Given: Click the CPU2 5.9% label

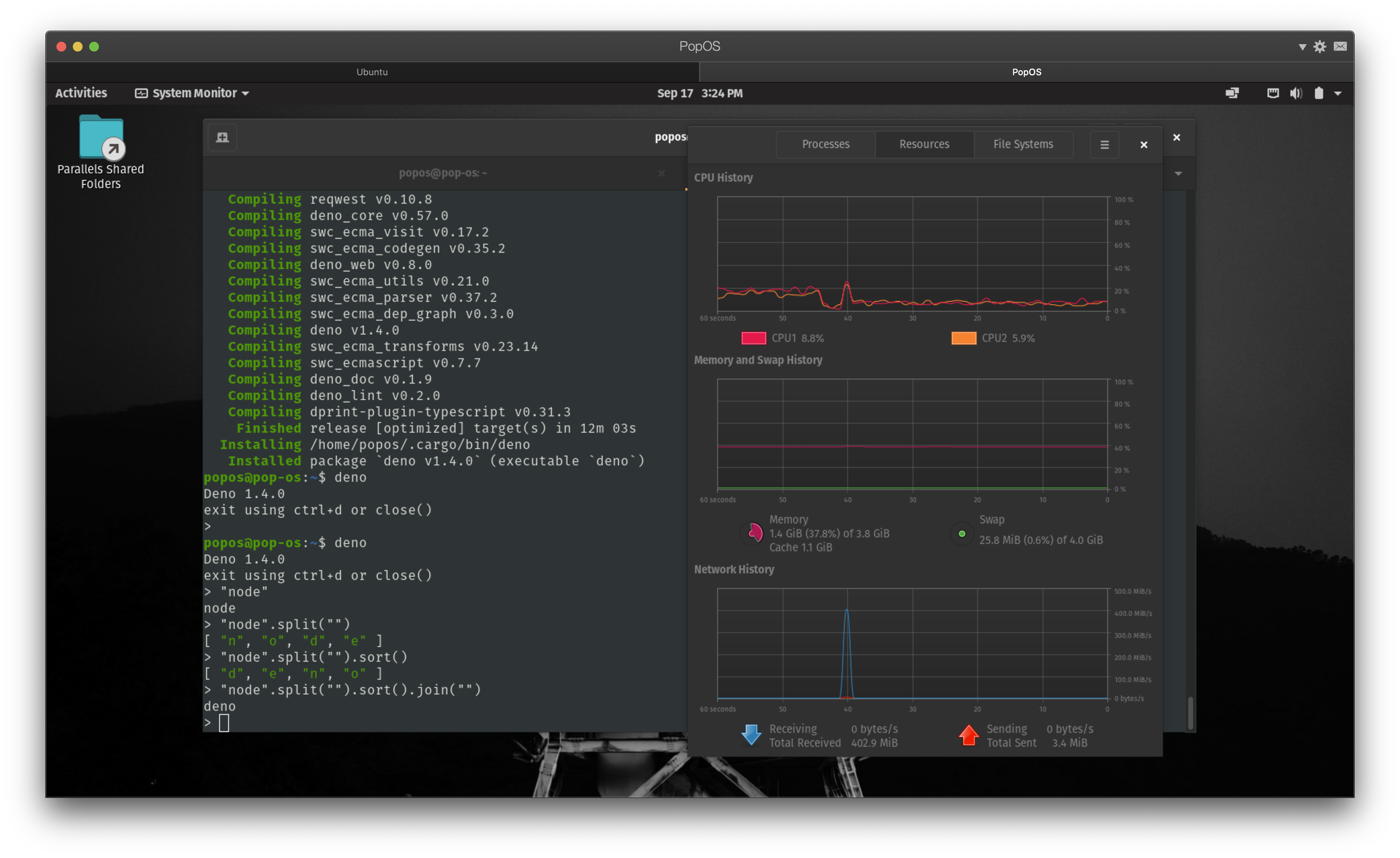Looking at the screenshot, I should (1009, 338).
